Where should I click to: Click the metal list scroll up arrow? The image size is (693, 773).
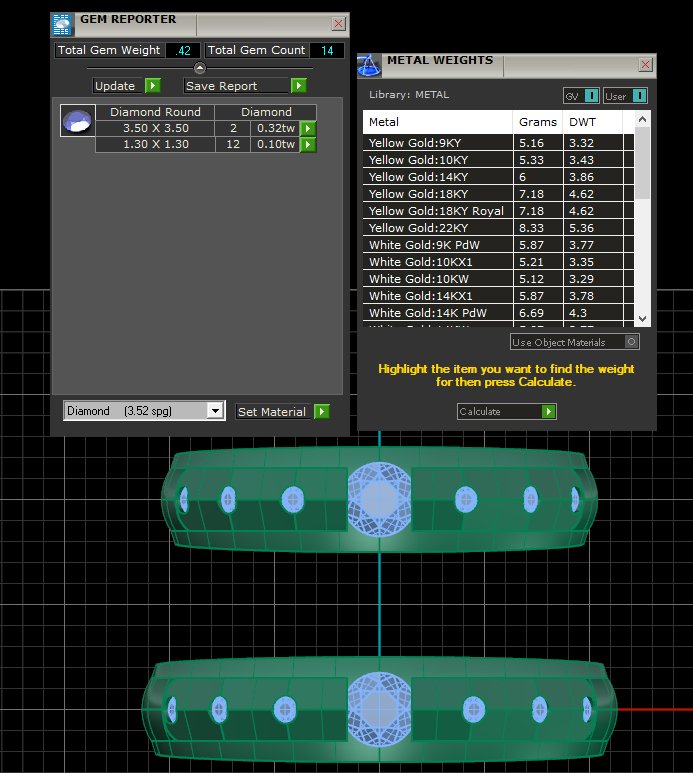pos(642,119)
